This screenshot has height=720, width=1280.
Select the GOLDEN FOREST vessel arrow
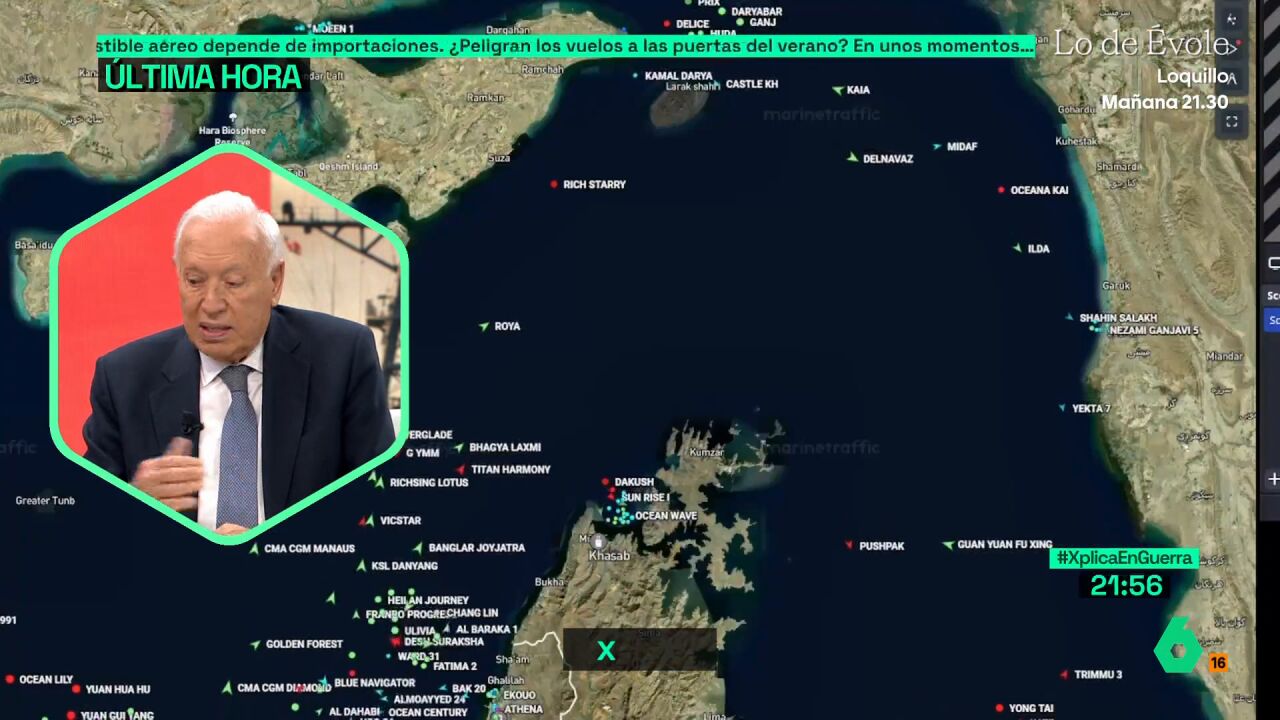pyautogui.click(x=255, y=644)
